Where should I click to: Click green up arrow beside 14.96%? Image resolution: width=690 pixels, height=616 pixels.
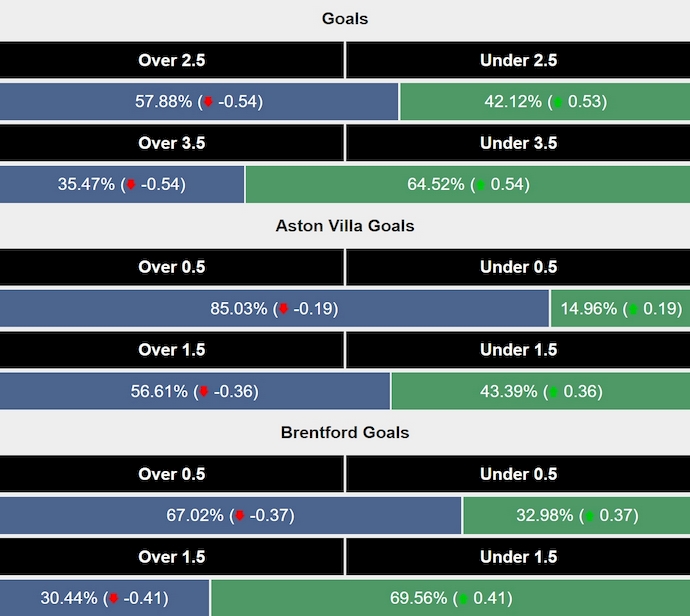coord(632,309)
